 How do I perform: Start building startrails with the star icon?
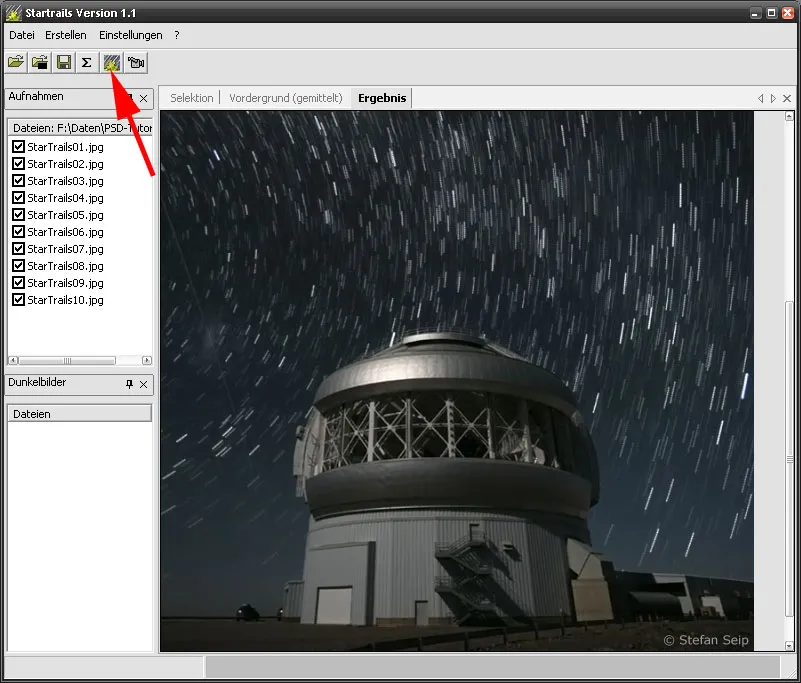[110, 62]
